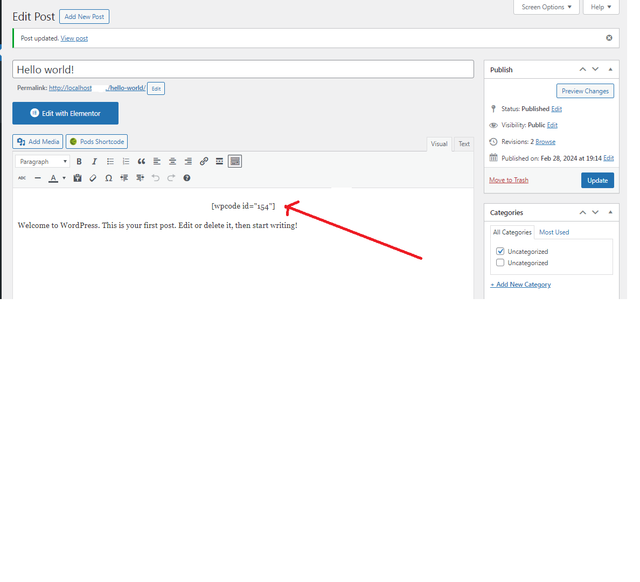Open the hello-world permalink URL

click(x=97, y=88)
